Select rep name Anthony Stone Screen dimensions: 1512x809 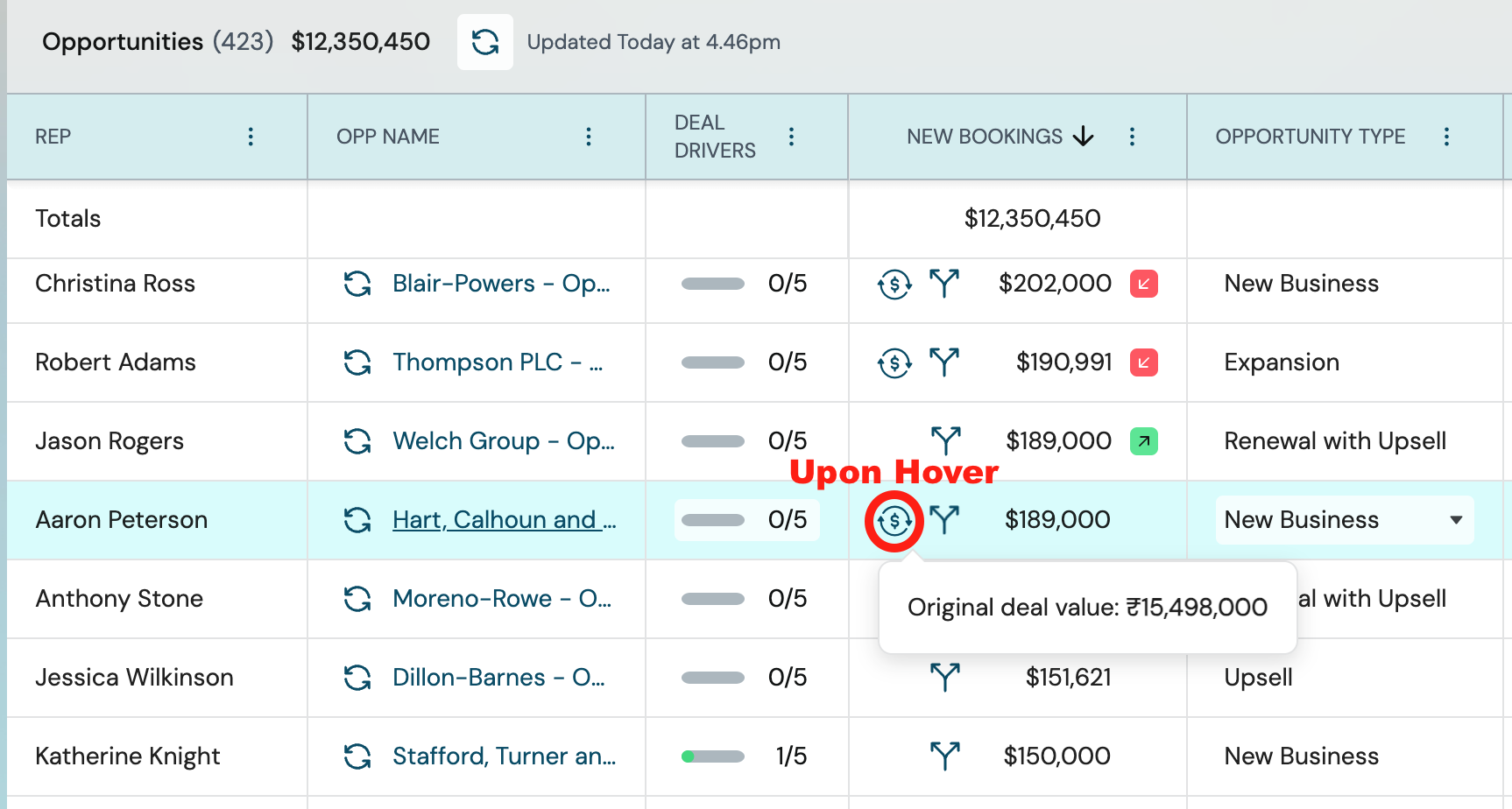point(119,599)
